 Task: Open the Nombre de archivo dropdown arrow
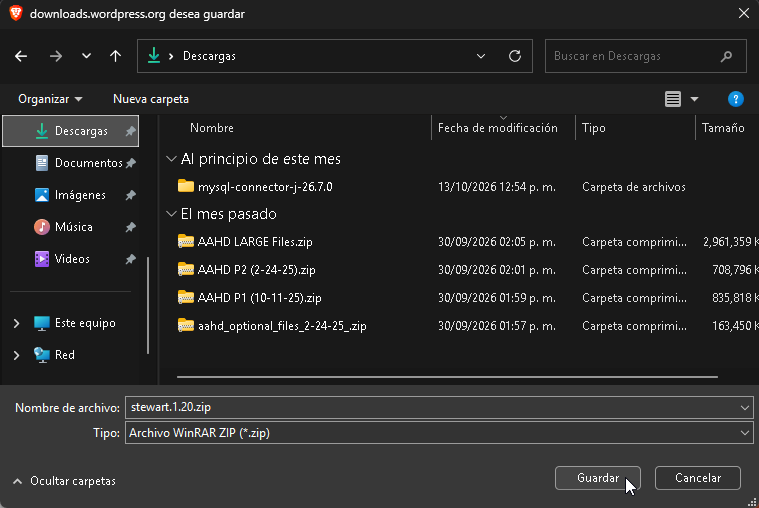tap(745, 408)
